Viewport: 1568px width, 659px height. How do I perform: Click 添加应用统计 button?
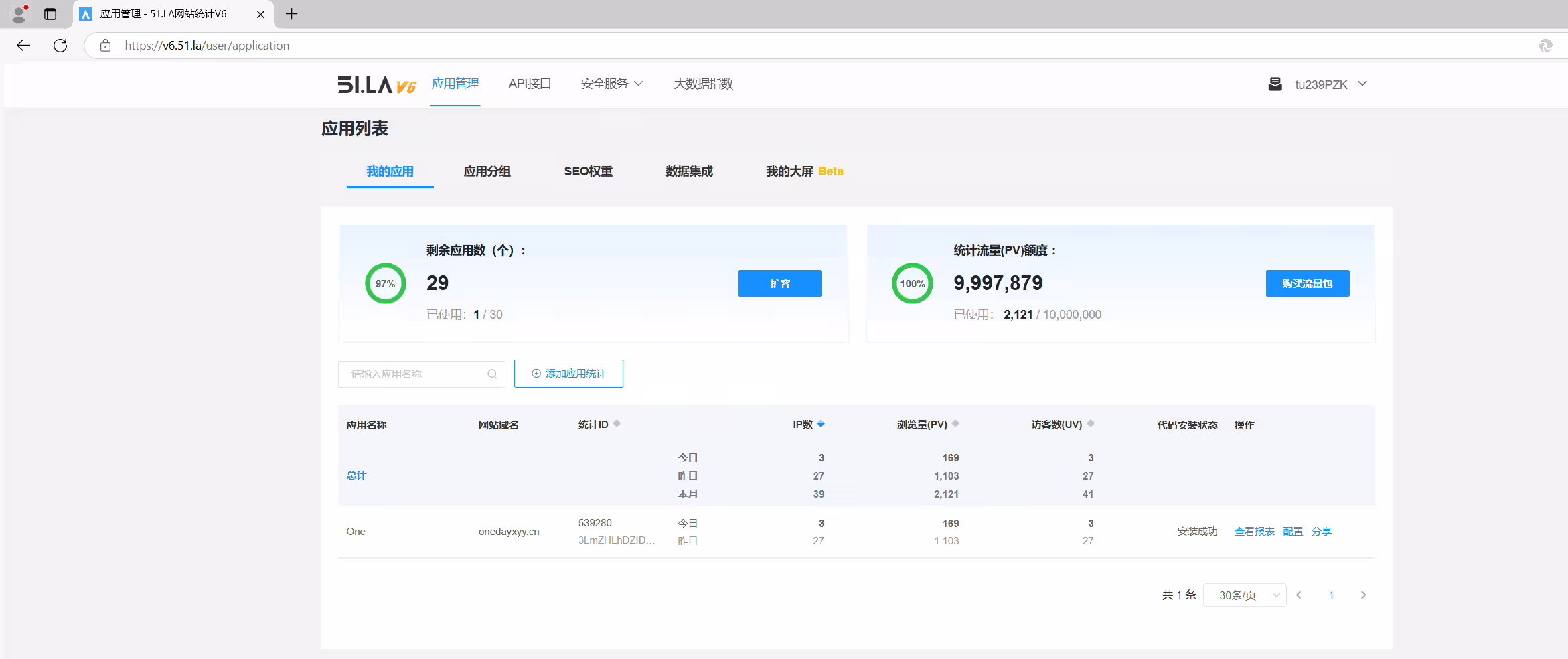pos(568,374)
